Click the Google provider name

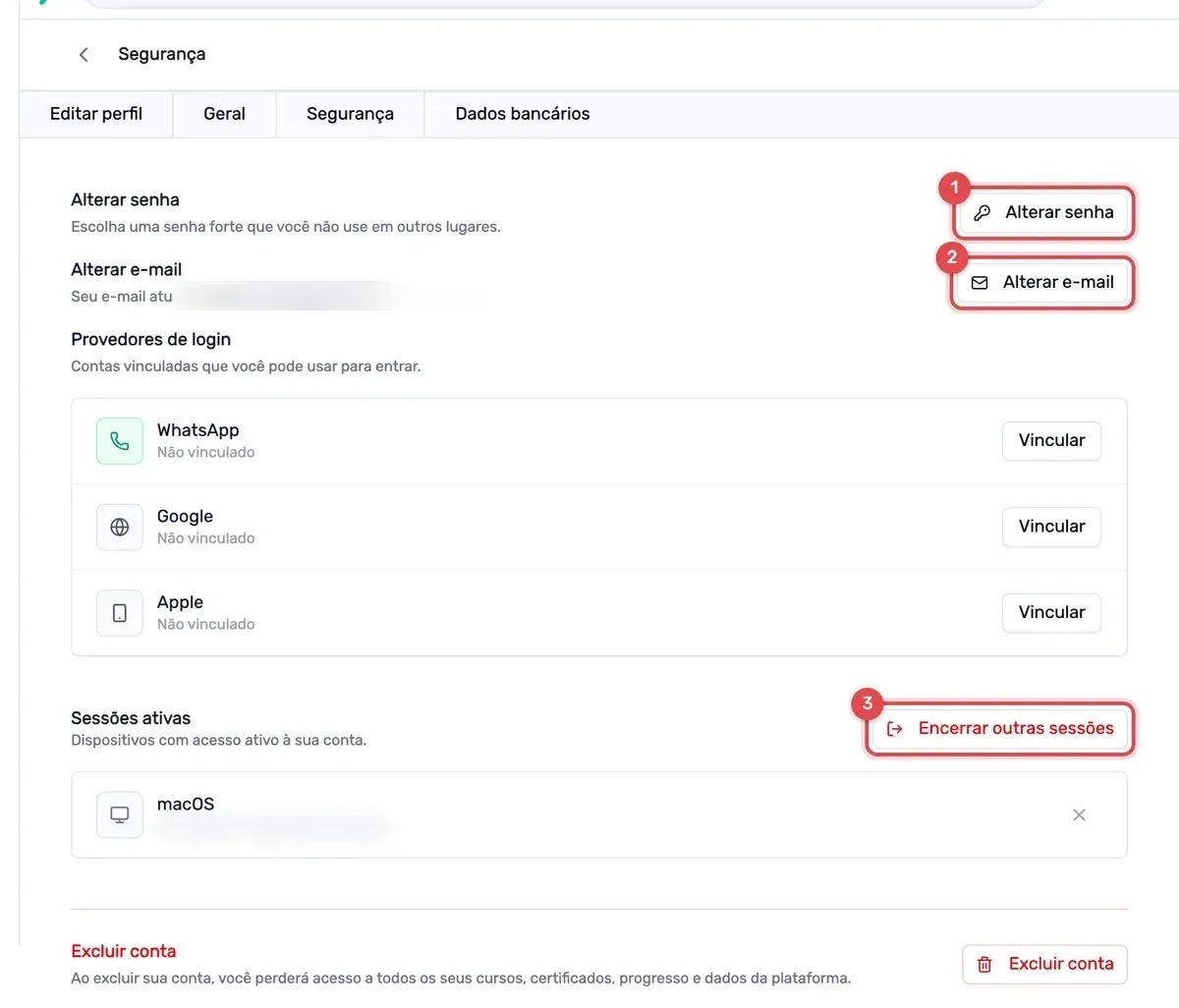click(185, 516)
